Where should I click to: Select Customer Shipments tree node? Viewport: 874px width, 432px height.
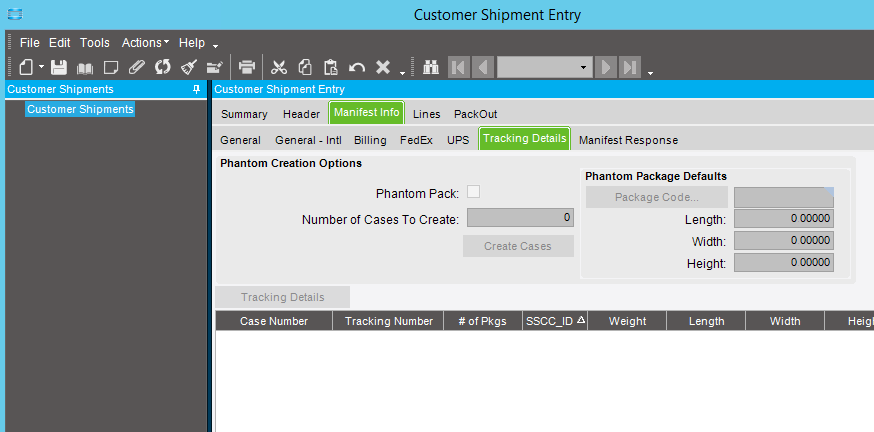click(80, 109)
